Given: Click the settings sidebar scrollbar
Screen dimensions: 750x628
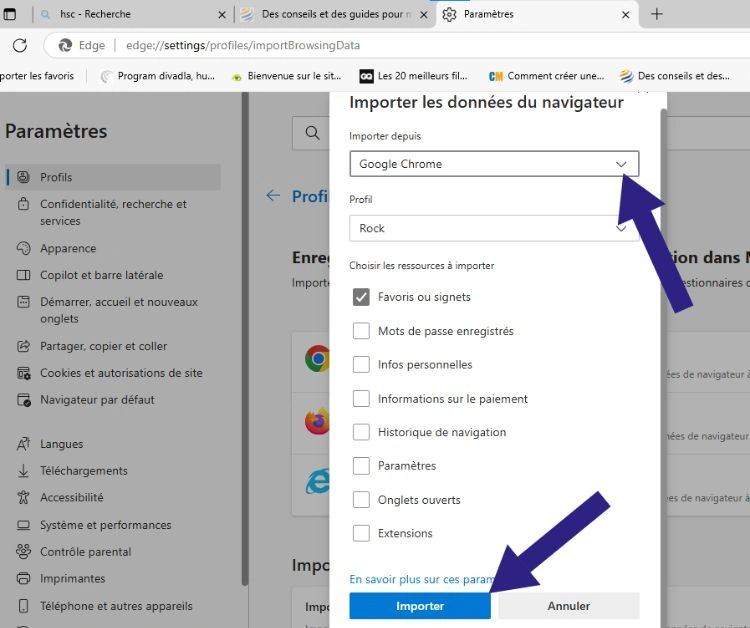Looking at the screenshot, I should (245, 338).
